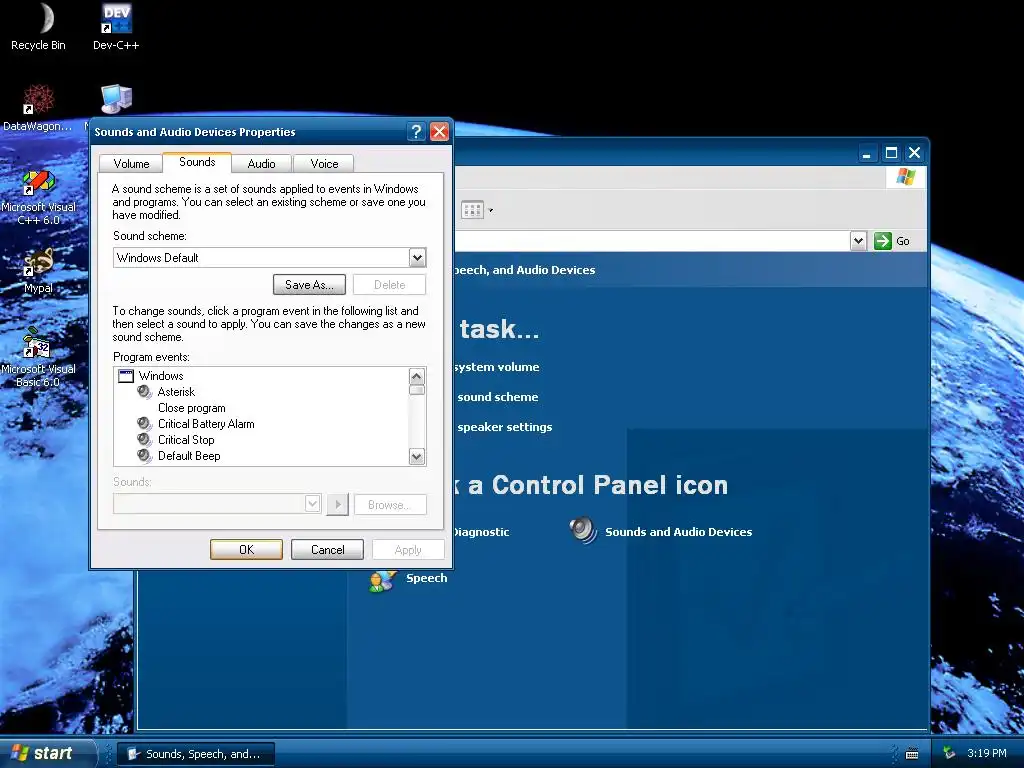Screen dimensions: 1024x768
Task: Open Microsoft Visual Basic 6.0 shortcut
Action: [x=38, y=357]
